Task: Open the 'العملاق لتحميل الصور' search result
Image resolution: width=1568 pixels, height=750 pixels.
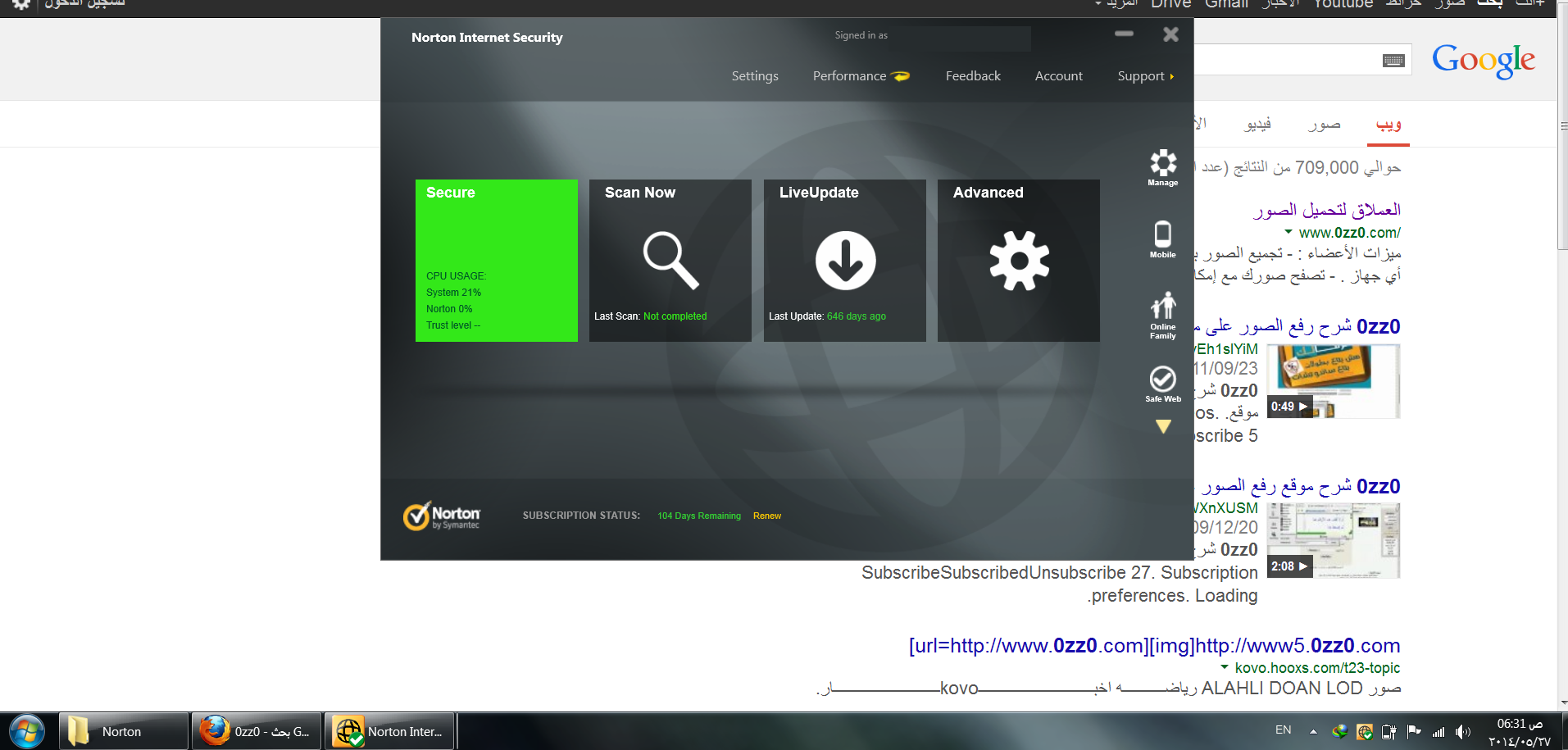Action: [1327, 210]
